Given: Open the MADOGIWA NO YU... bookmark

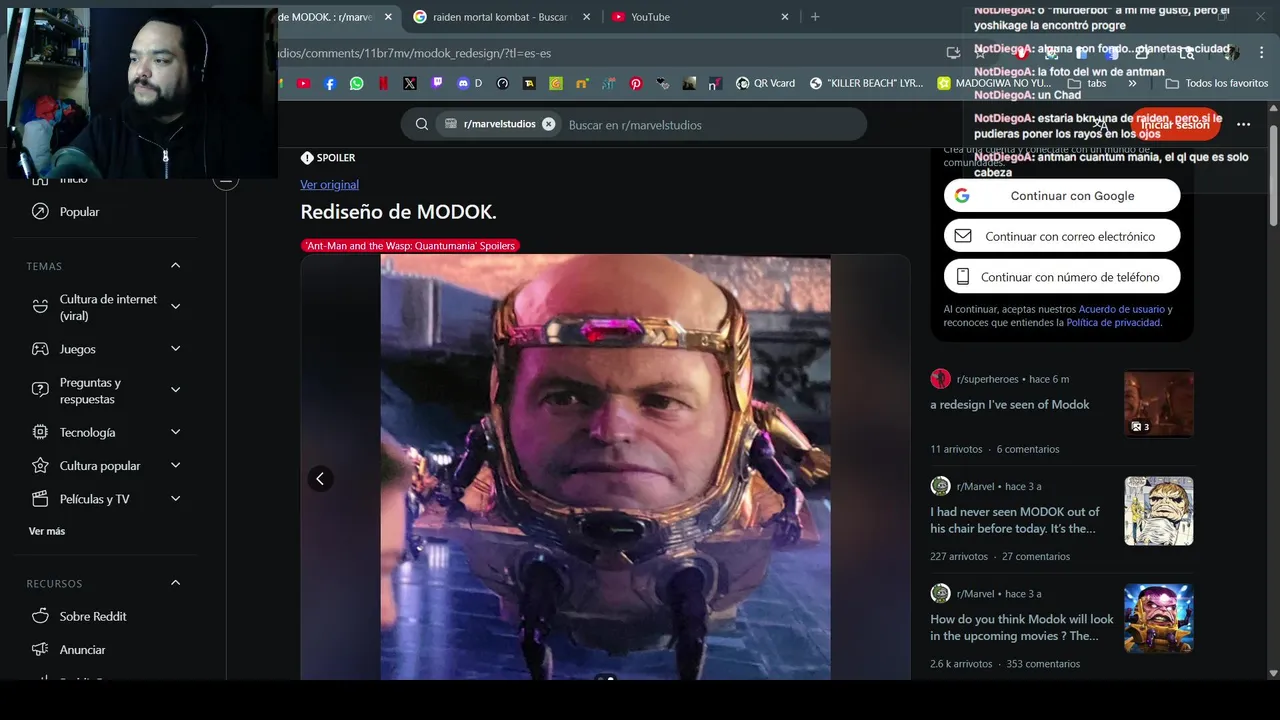Looking at the screenshot, I should (993, 84).
